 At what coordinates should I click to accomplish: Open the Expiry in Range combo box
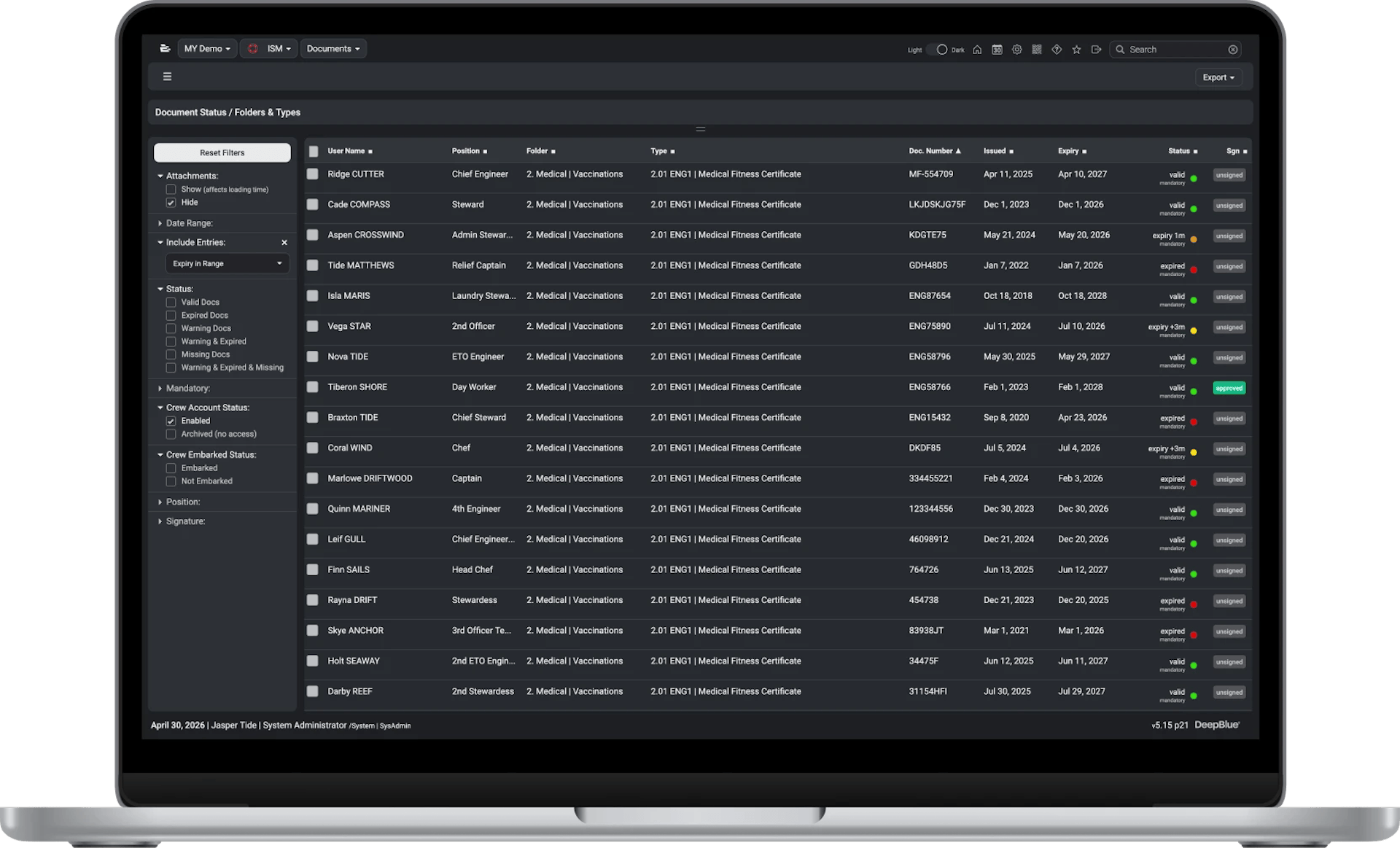(x=227, y=264)
